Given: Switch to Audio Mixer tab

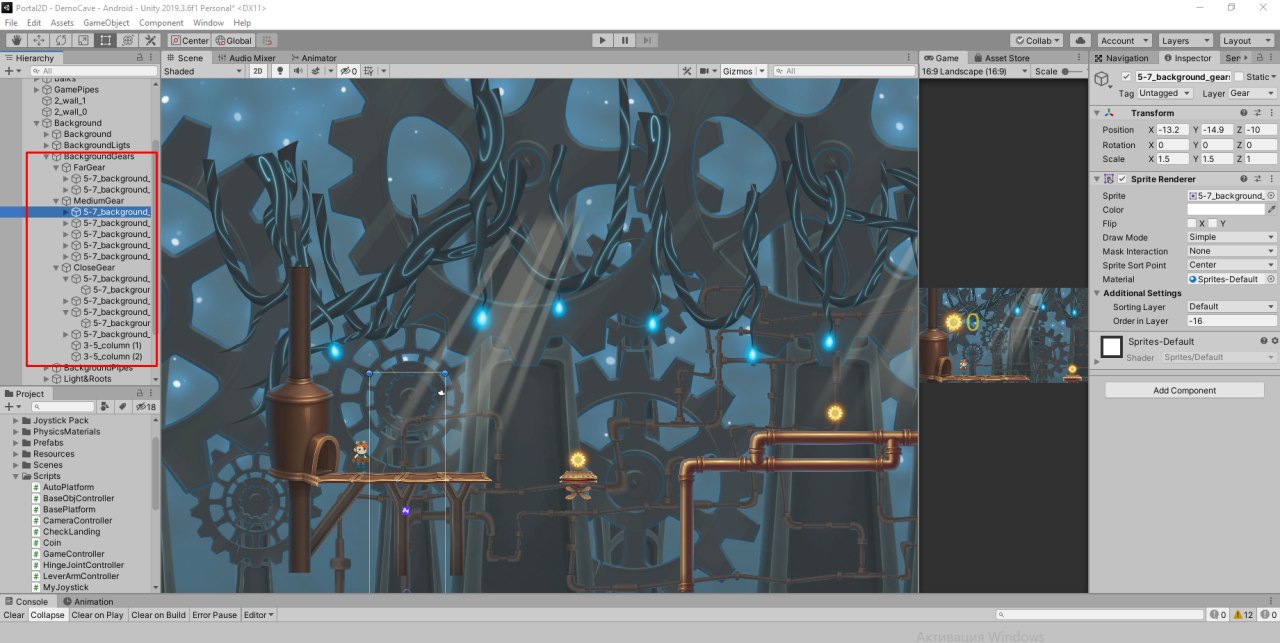Looking at the screenshot, I should pyautogui.click(x=246, y=58).
